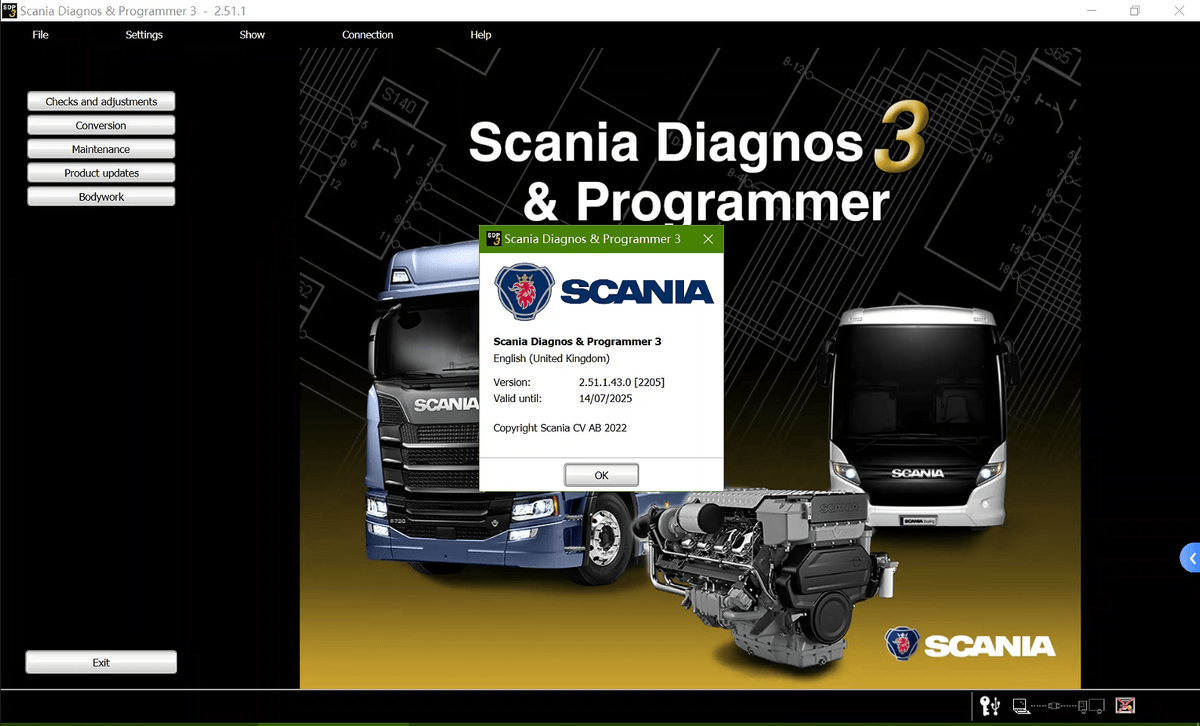Open the Settings menu
1200x726 pixels.
(144, 35)
